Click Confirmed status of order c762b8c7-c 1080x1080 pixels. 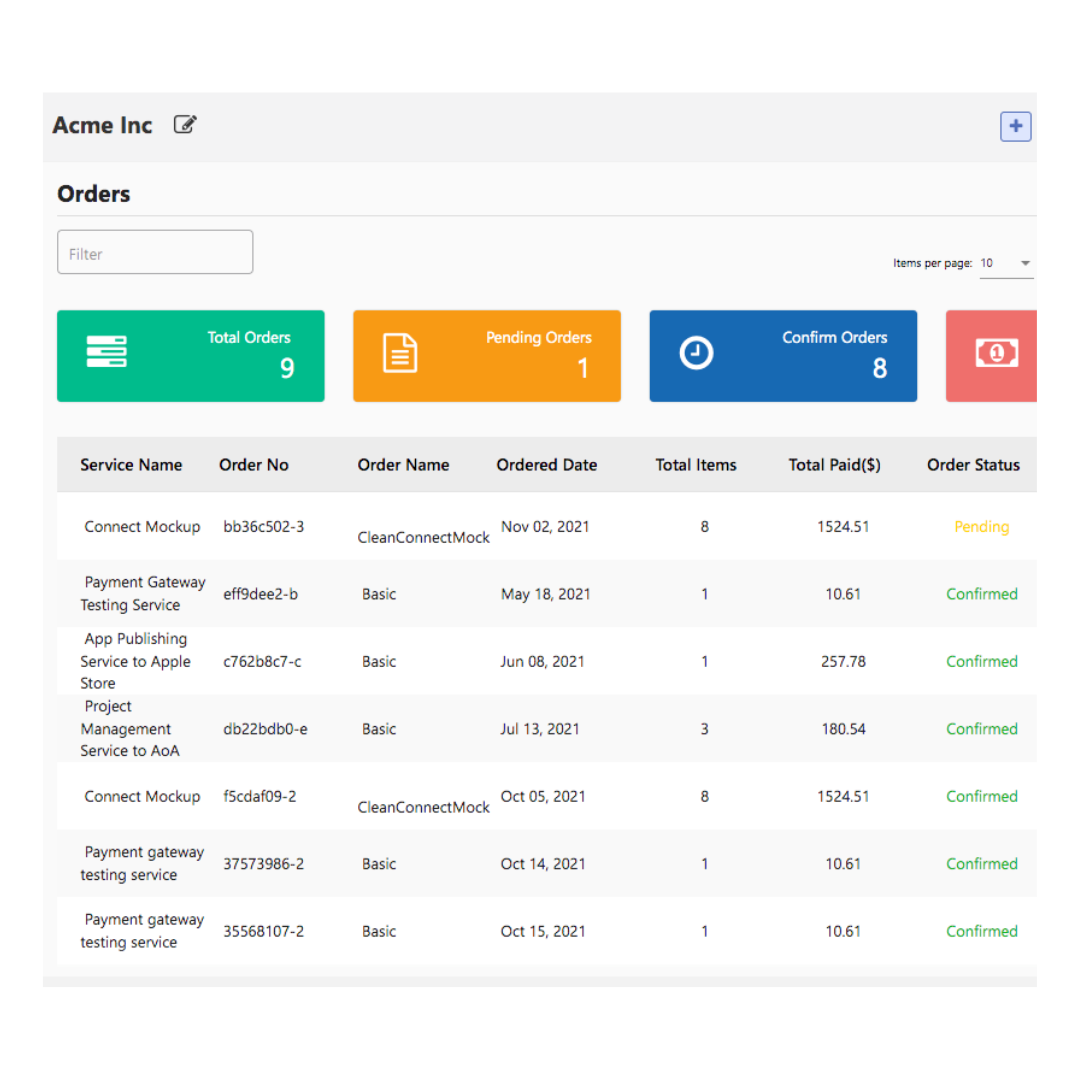click(x=982, y=662)
